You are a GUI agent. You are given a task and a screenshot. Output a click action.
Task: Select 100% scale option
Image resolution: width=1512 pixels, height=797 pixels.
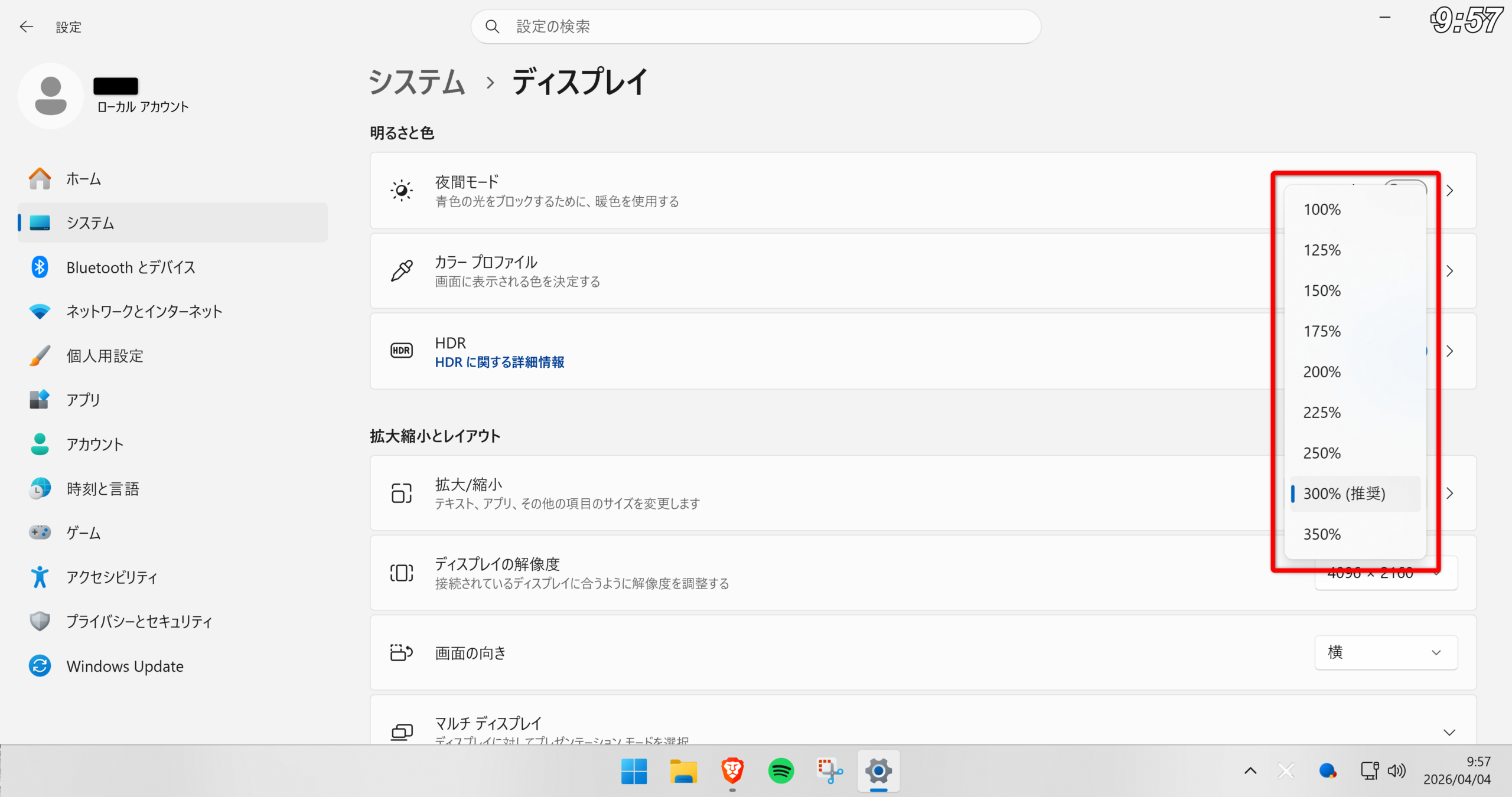[1322, 210]
